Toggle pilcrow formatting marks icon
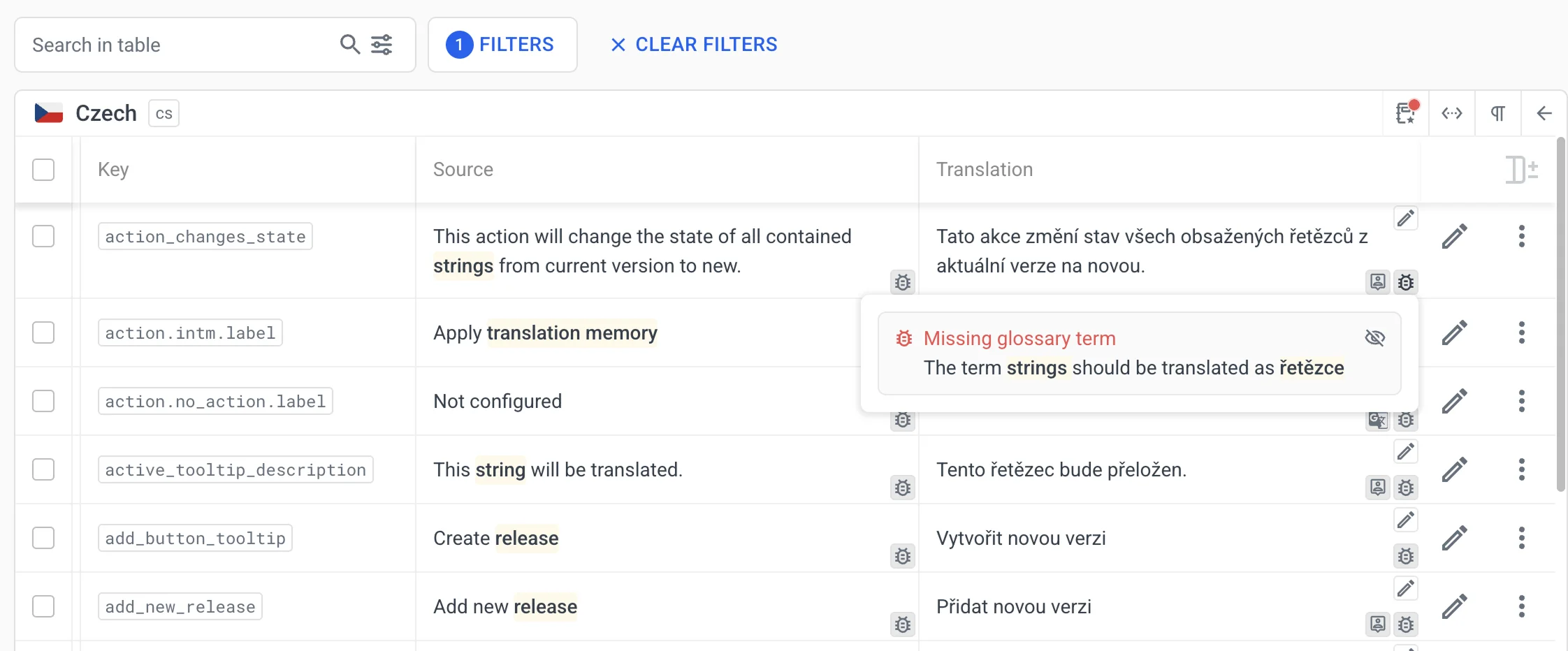This screenshot has width=1568, height=651. pyautogui.click(x=1498, y=113)
